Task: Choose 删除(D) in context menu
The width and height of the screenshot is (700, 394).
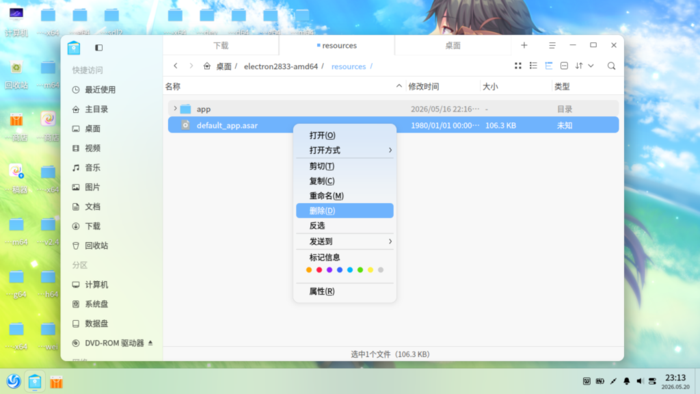Action: coord(345,211)
